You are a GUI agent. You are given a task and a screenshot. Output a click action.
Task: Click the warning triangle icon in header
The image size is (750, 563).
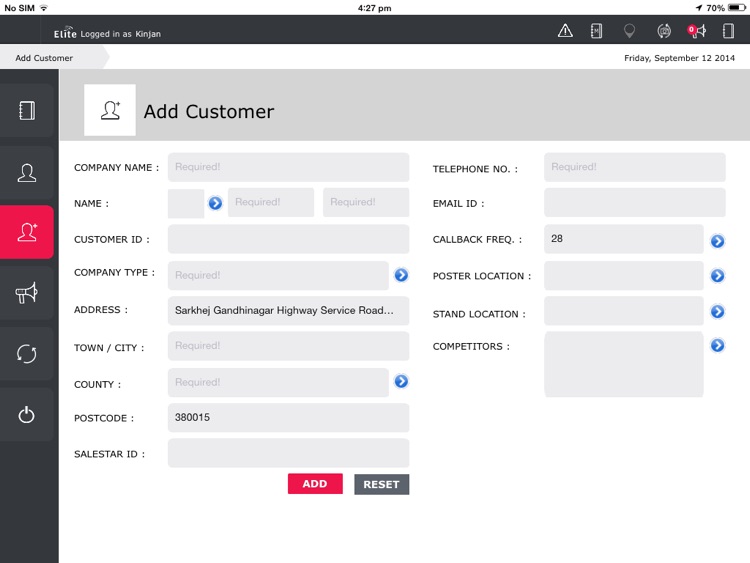(565, 31)
